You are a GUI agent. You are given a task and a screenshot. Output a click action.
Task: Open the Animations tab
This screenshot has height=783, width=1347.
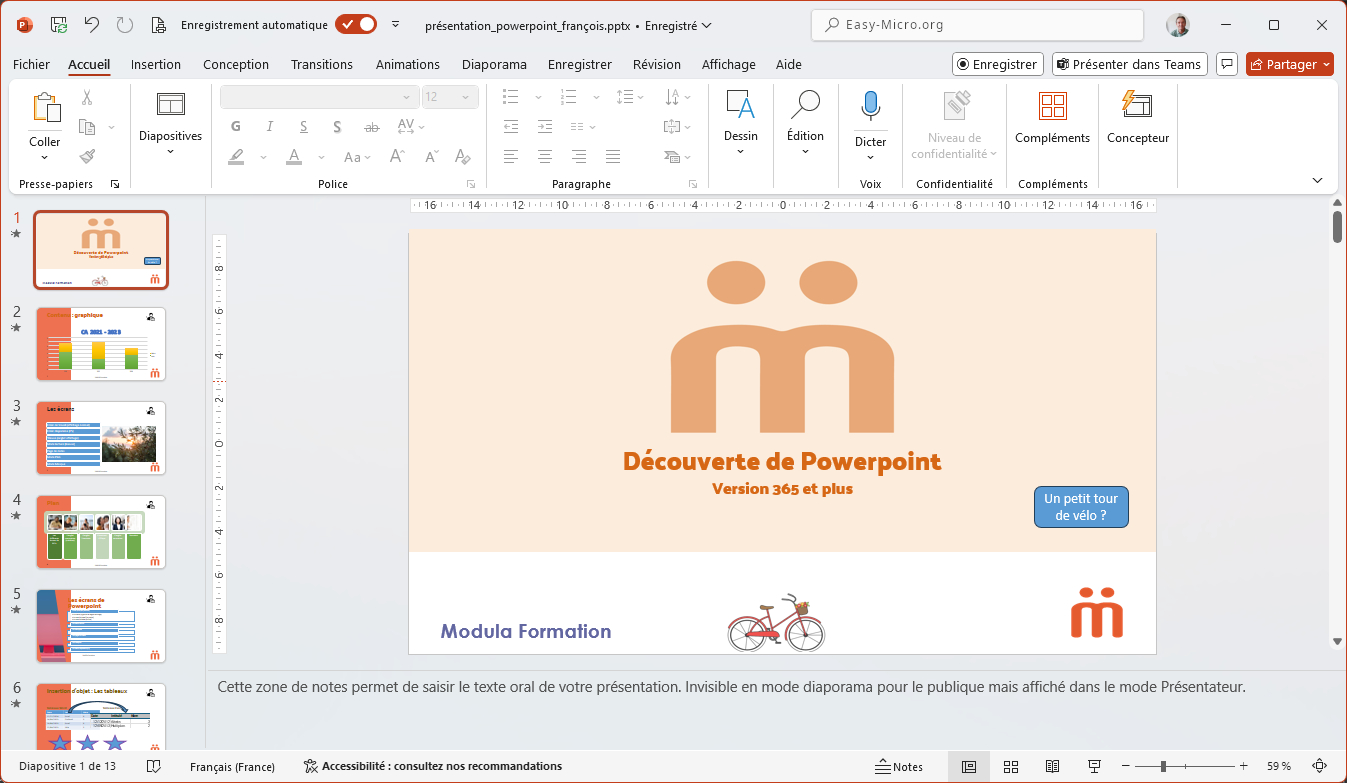407,64
